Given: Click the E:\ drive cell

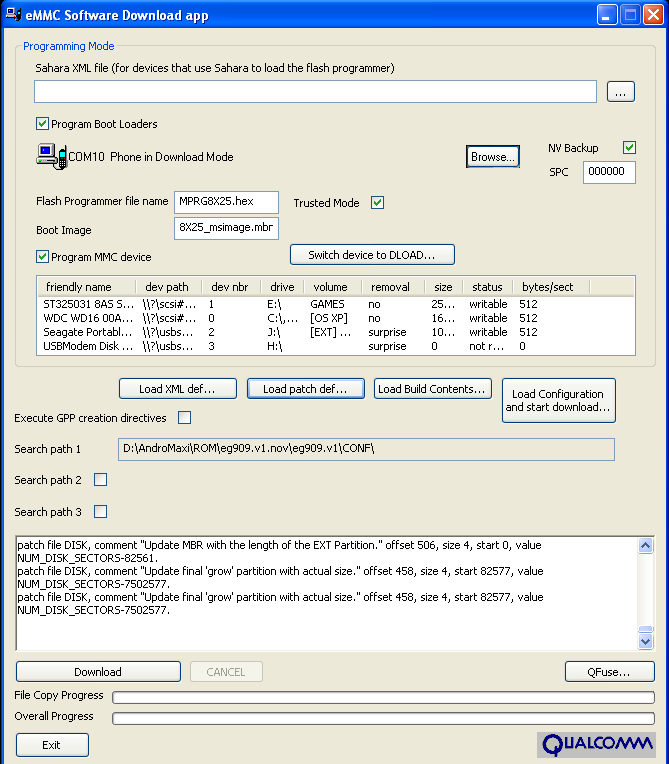Looking at the screenshot, I should click(x=274, y=304).
